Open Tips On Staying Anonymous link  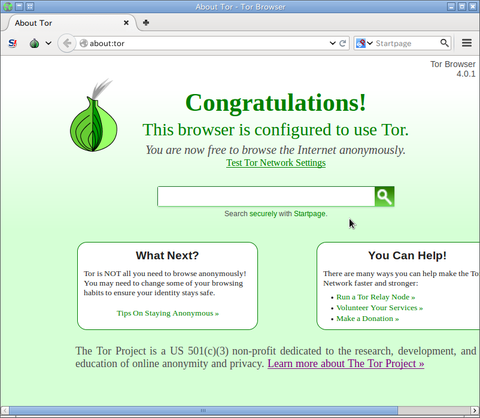click(x=168, y=313)
